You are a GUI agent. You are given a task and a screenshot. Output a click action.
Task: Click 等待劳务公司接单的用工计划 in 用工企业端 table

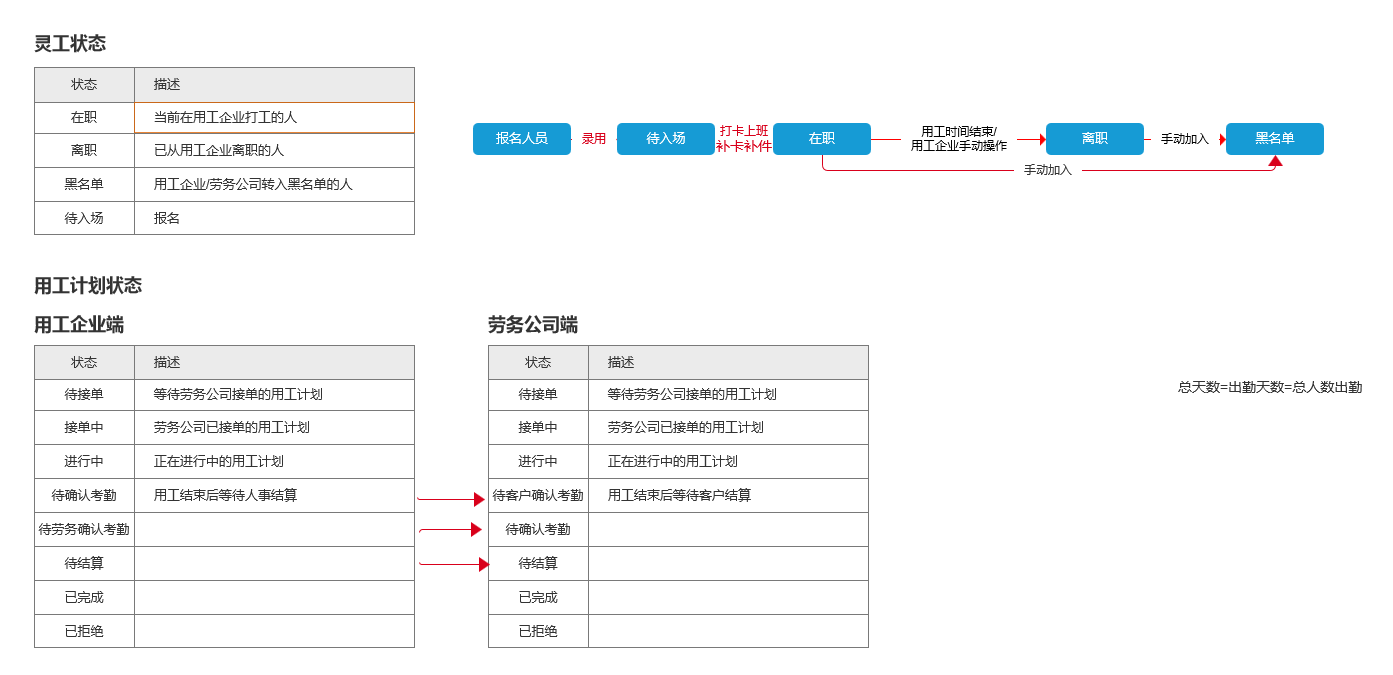click(x=274, y=395)
